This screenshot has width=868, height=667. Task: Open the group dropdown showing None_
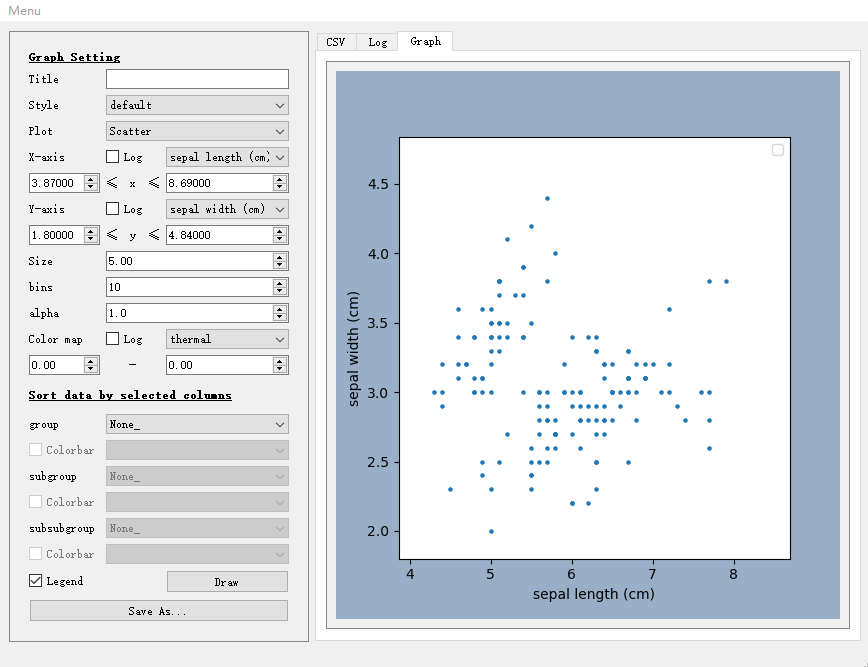tap(197, 425)
